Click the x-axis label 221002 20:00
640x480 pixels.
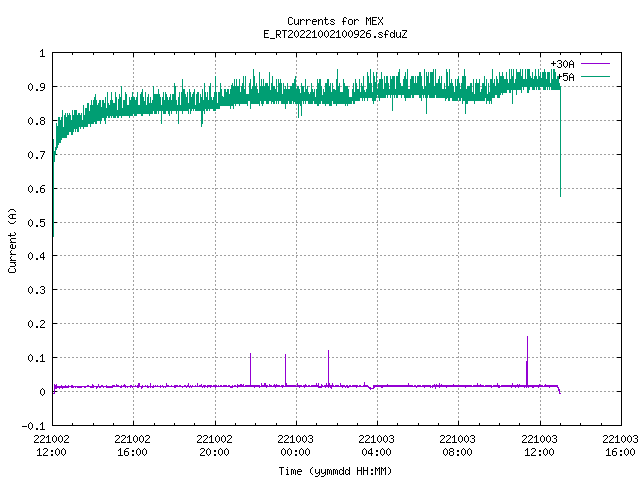[214, 445]
